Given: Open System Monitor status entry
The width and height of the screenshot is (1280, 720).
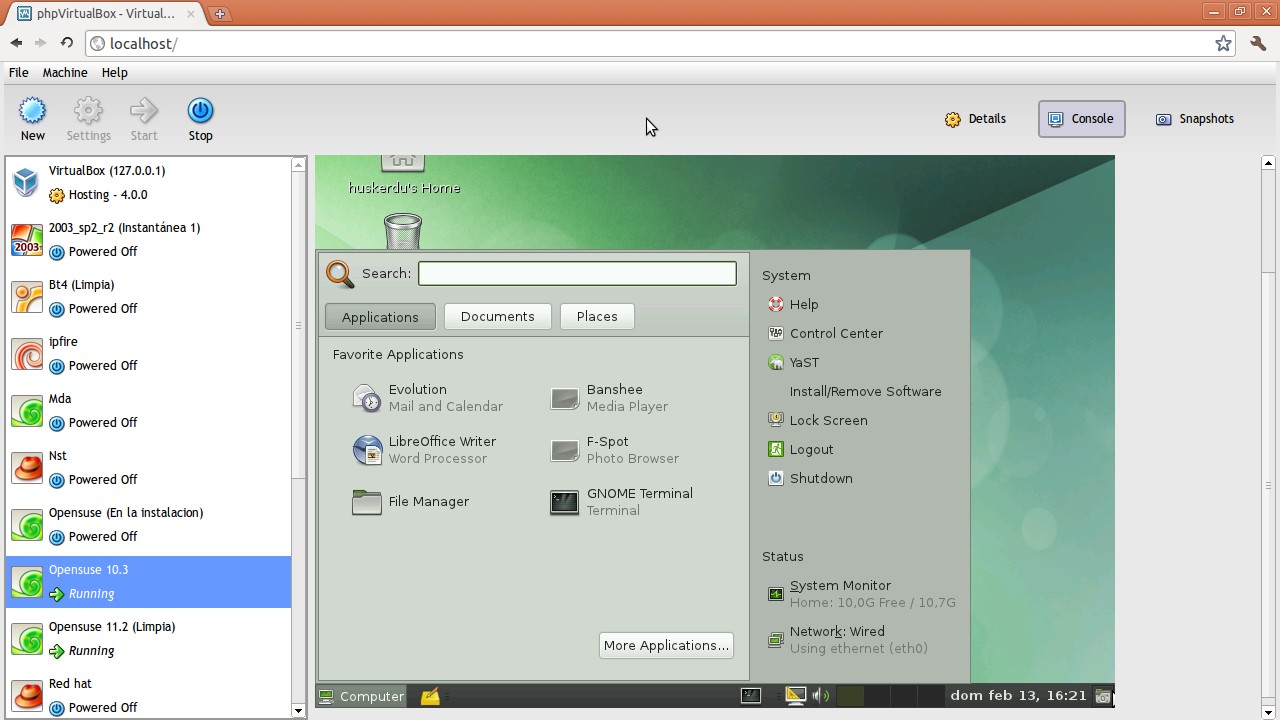Looking at the screenshot, I should pos(861,594).
